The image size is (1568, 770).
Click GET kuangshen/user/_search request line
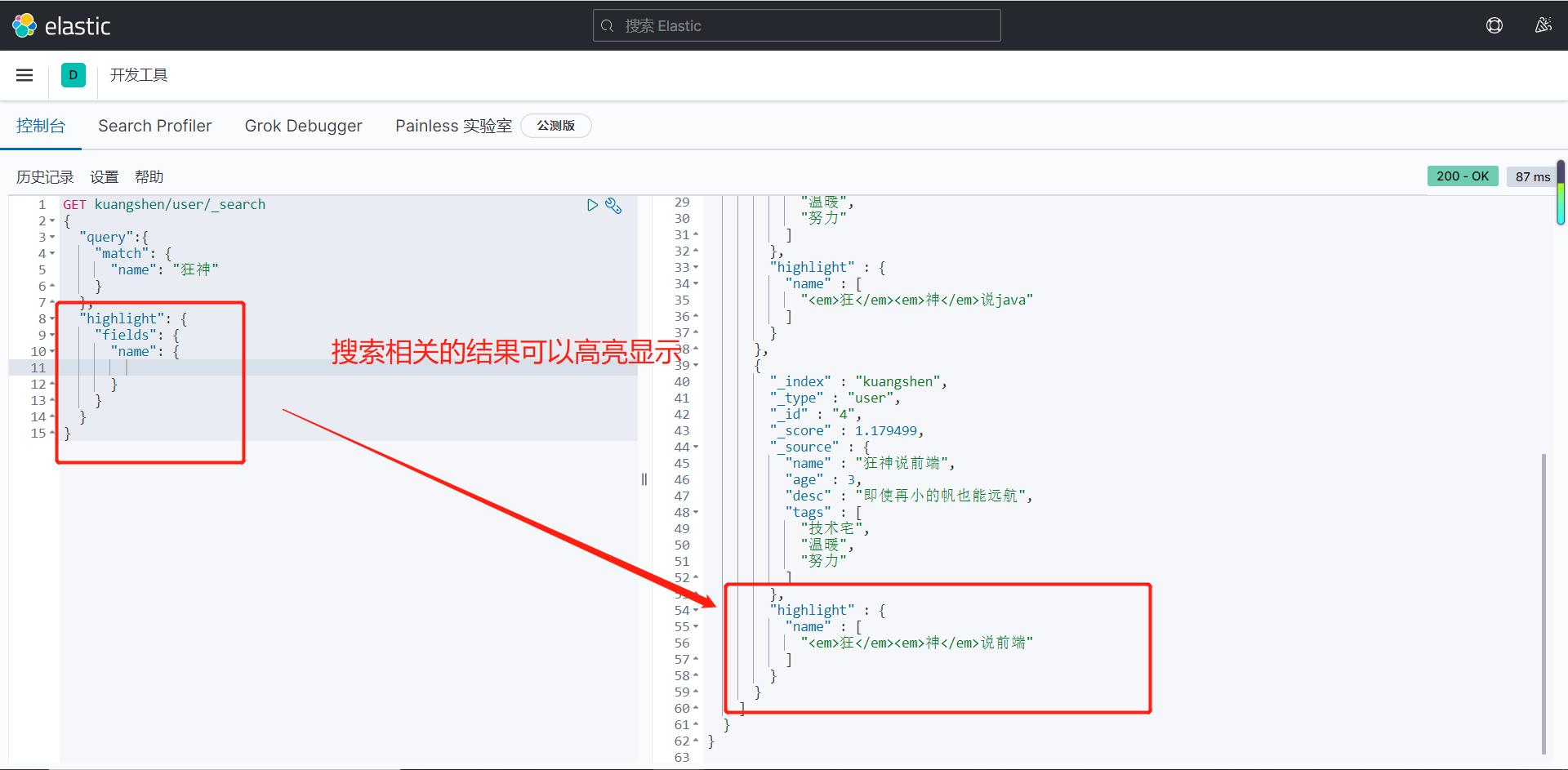pyautogui.click(x=164, y=205)
